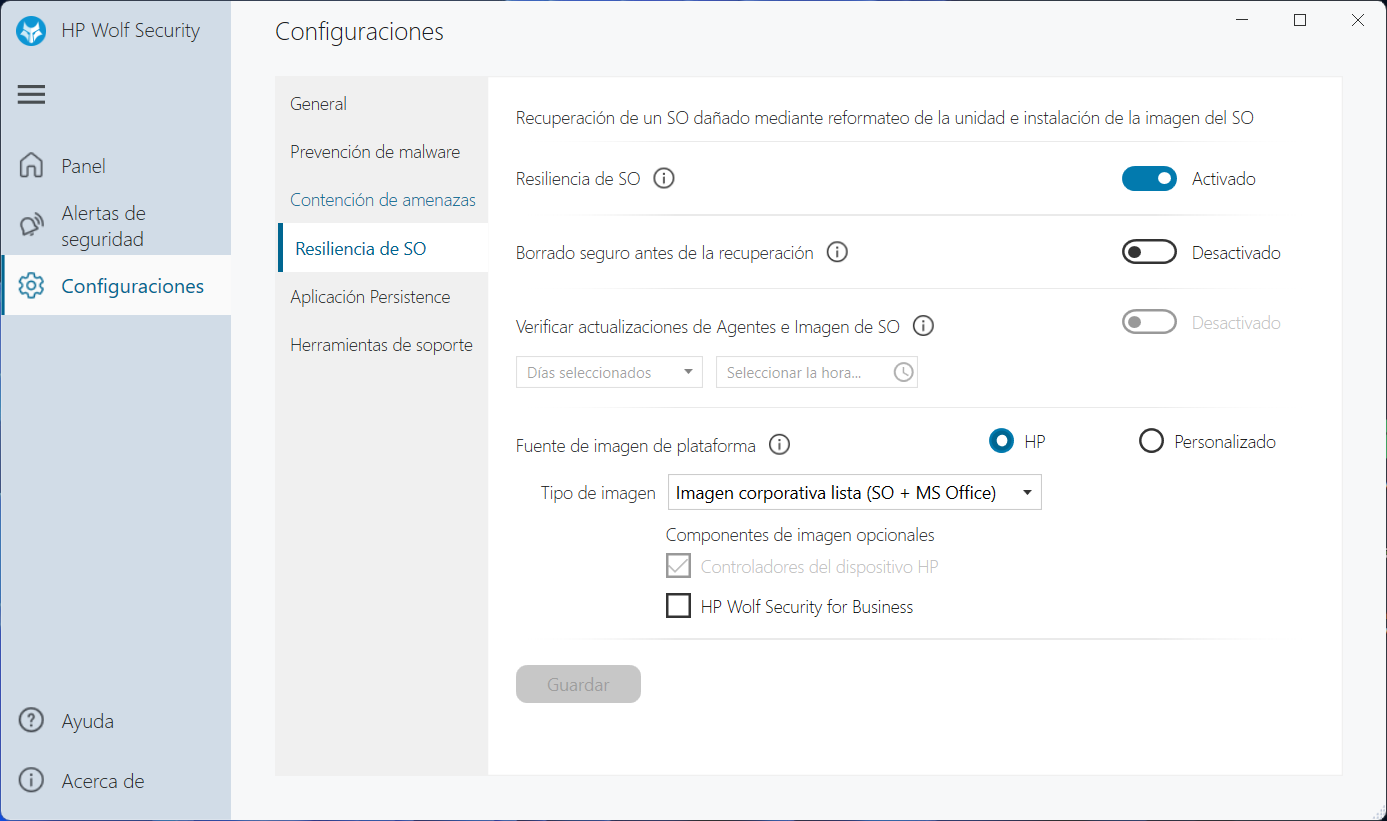
Task: Click the Configuraciones gear icon
Action: click(32, 286)
